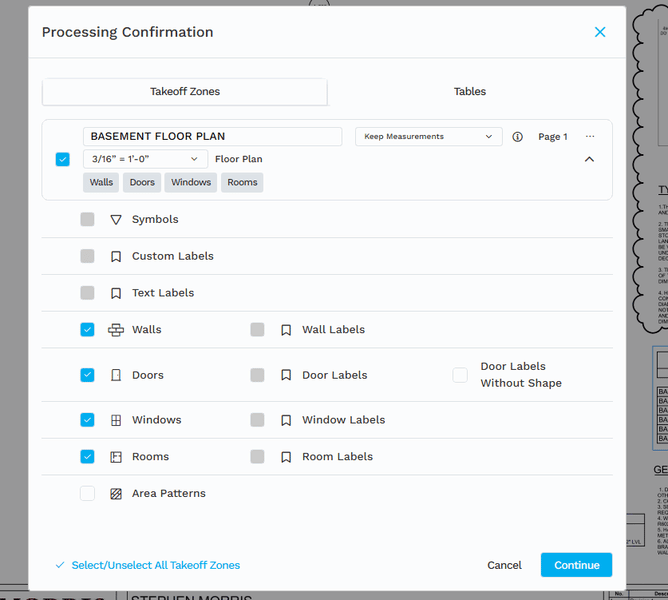Open the 3/16" = 1'-0" scale dropdown
This screenshot has width=668, height=600.
pyautogui.click(x=145, y=159)
